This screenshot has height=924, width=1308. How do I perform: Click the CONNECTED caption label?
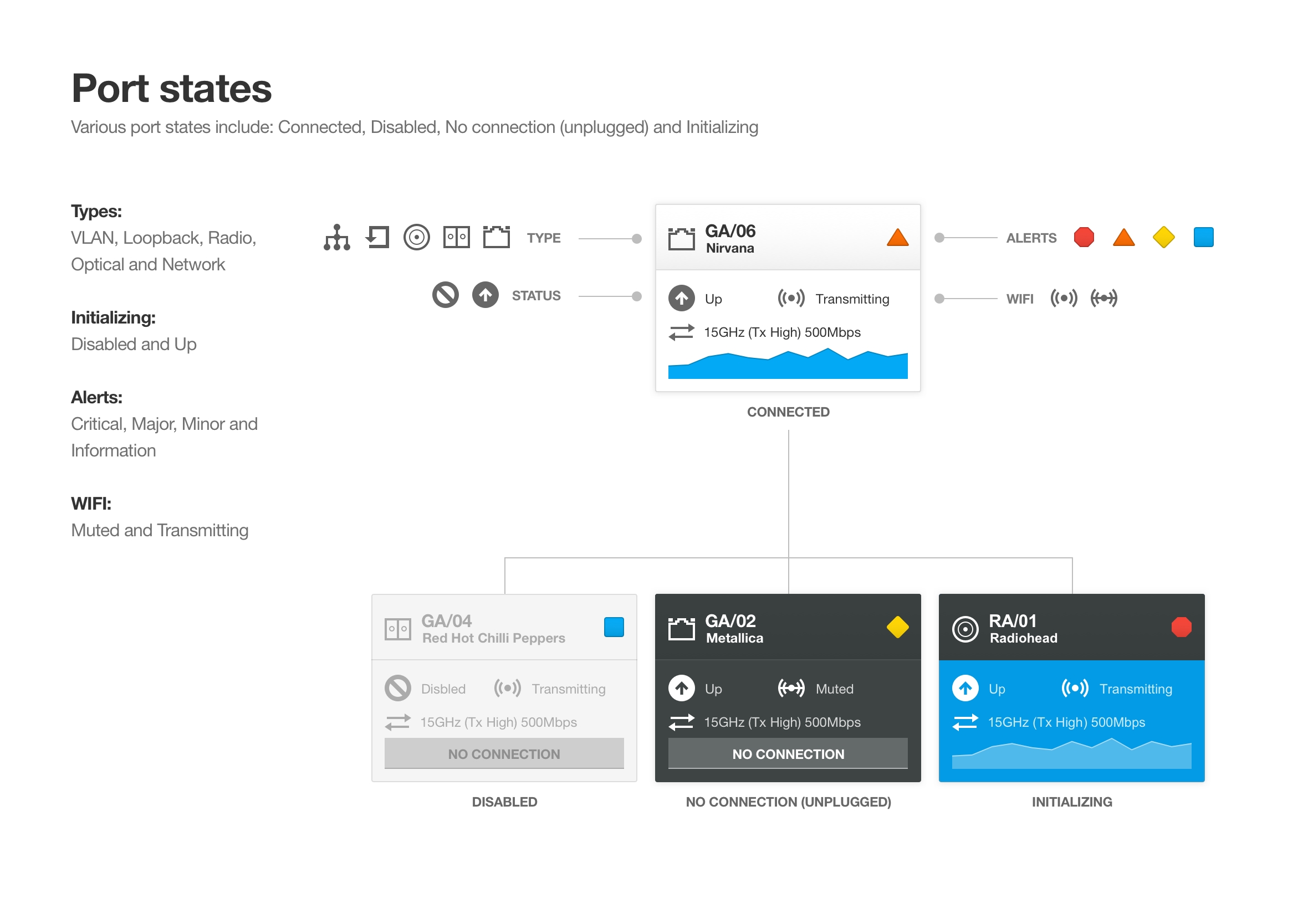click(788, 412)
